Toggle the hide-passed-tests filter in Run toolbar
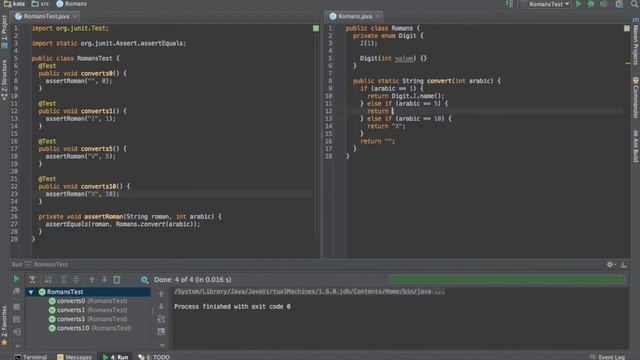This screenshot has width=640, height=360. [x=32, y=280]
